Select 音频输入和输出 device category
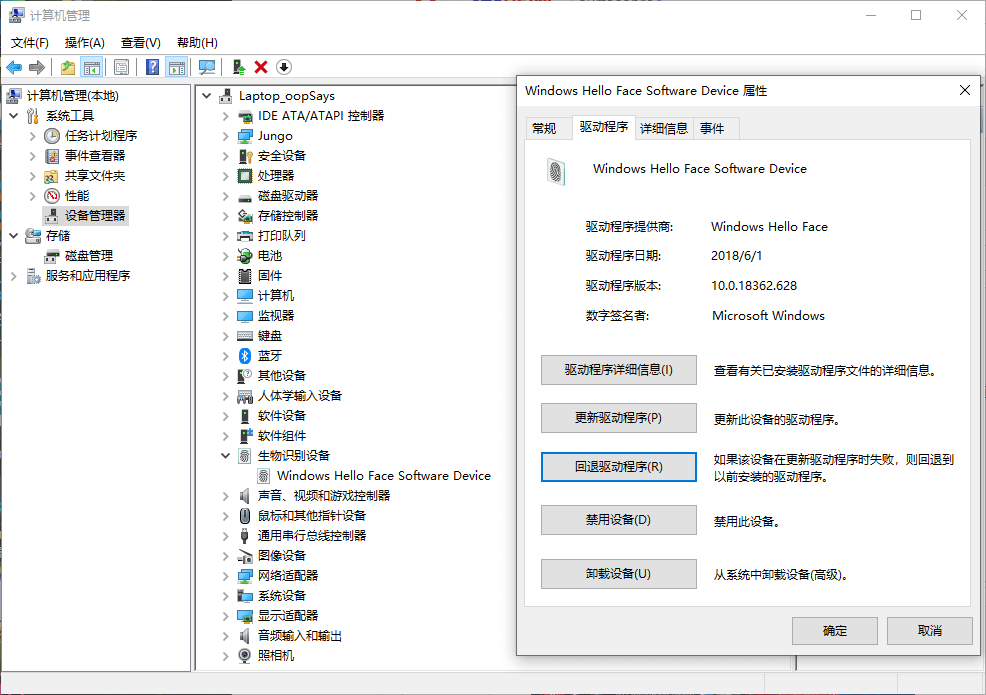Image resolution: width=986 pixels, height=695 pixels. pyautogui.click(x=291, y=636)
